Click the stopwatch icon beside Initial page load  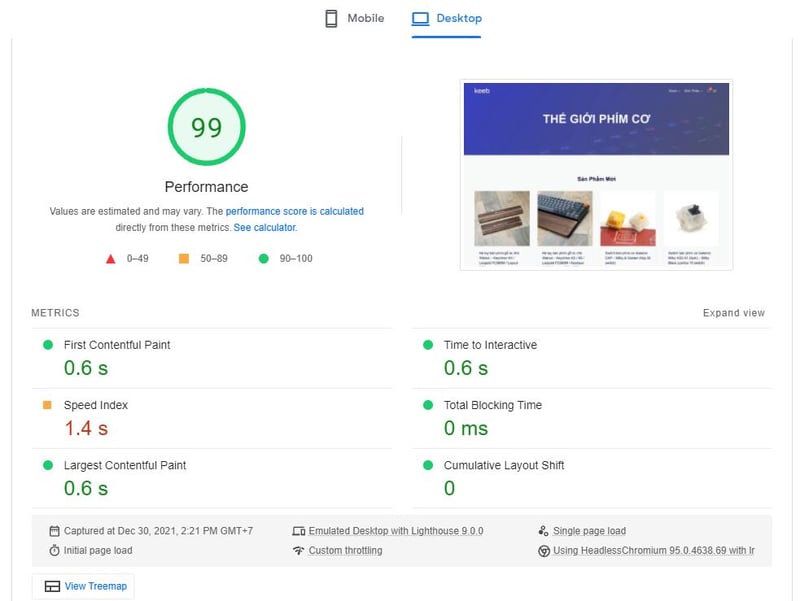pos(55,551)
